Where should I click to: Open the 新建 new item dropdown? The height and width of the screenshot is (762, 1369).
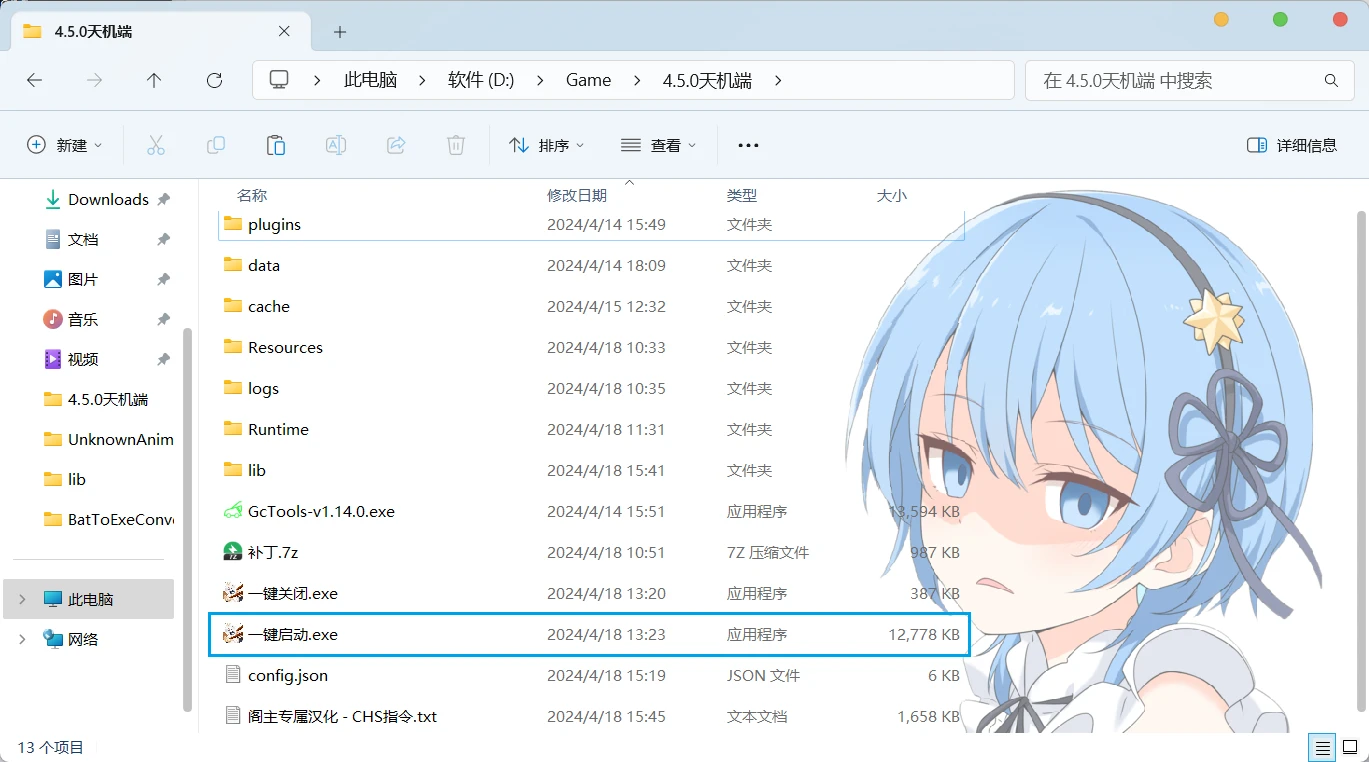click(x=65, y=145)
